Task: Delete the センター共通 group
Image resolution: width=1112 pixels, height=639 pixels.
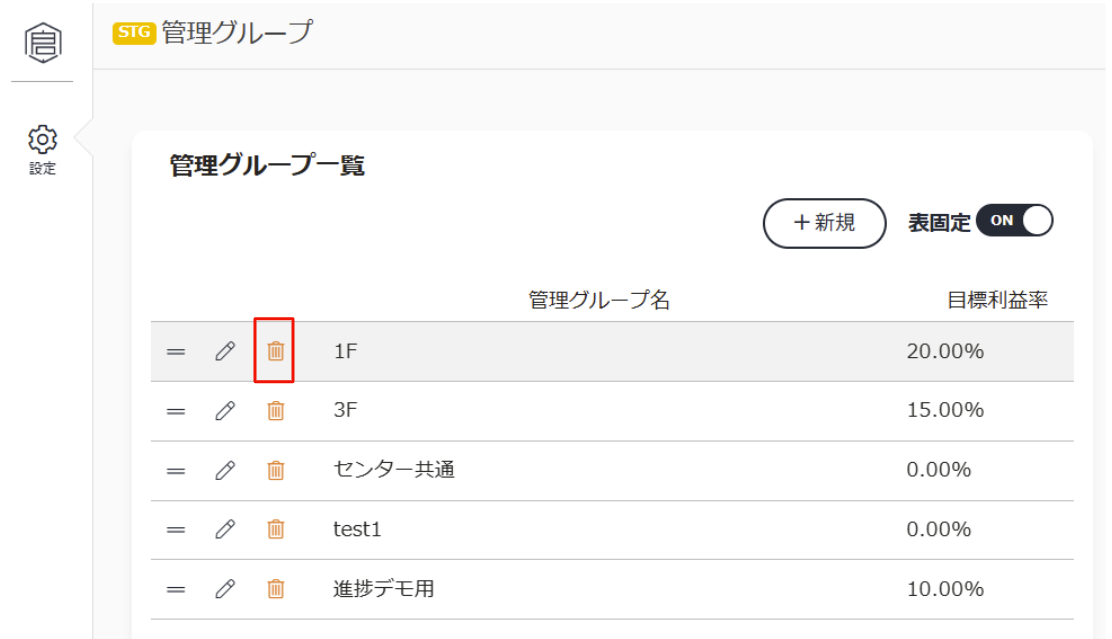Action: 275,470
